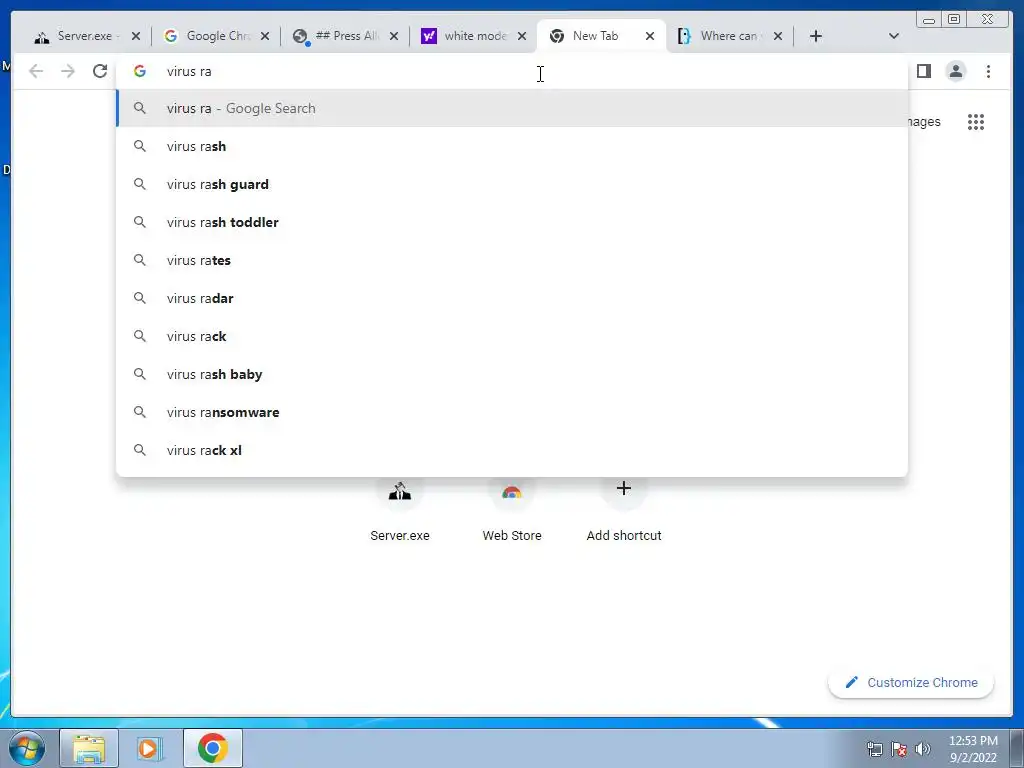Screen dimensions: 1024x768
Task: Close the Google Chrome tab
Action: pos(264,36)
